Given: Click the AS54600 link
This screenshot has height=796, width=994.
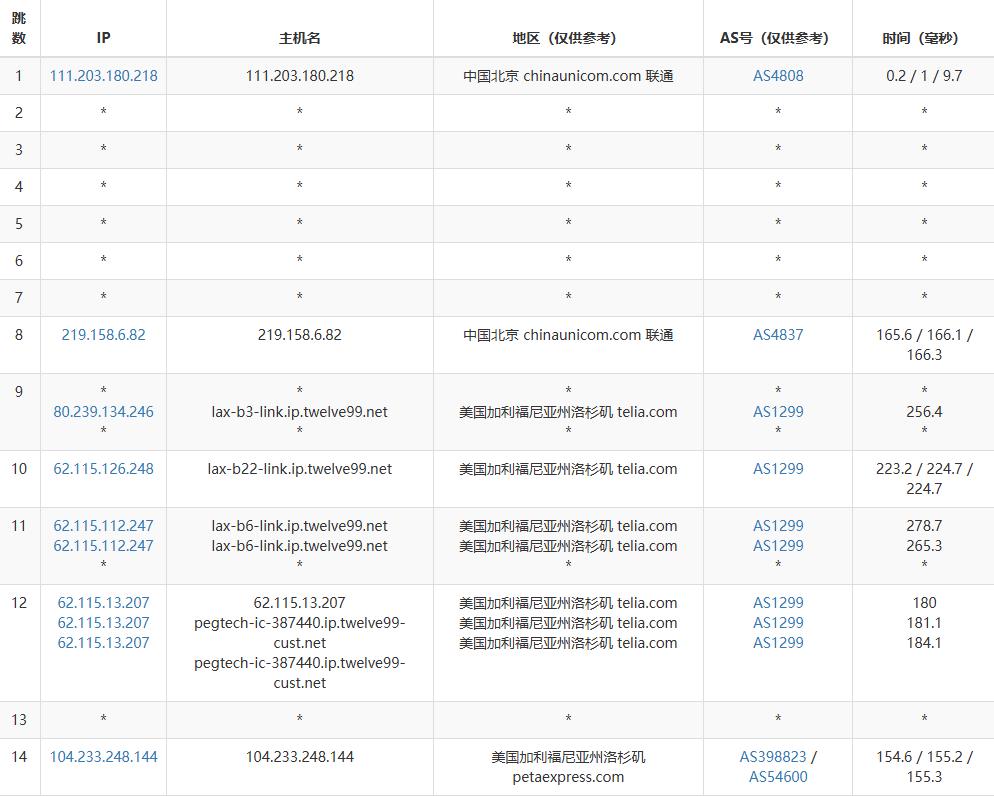Looking at the screenshot, I should (778, 777).
